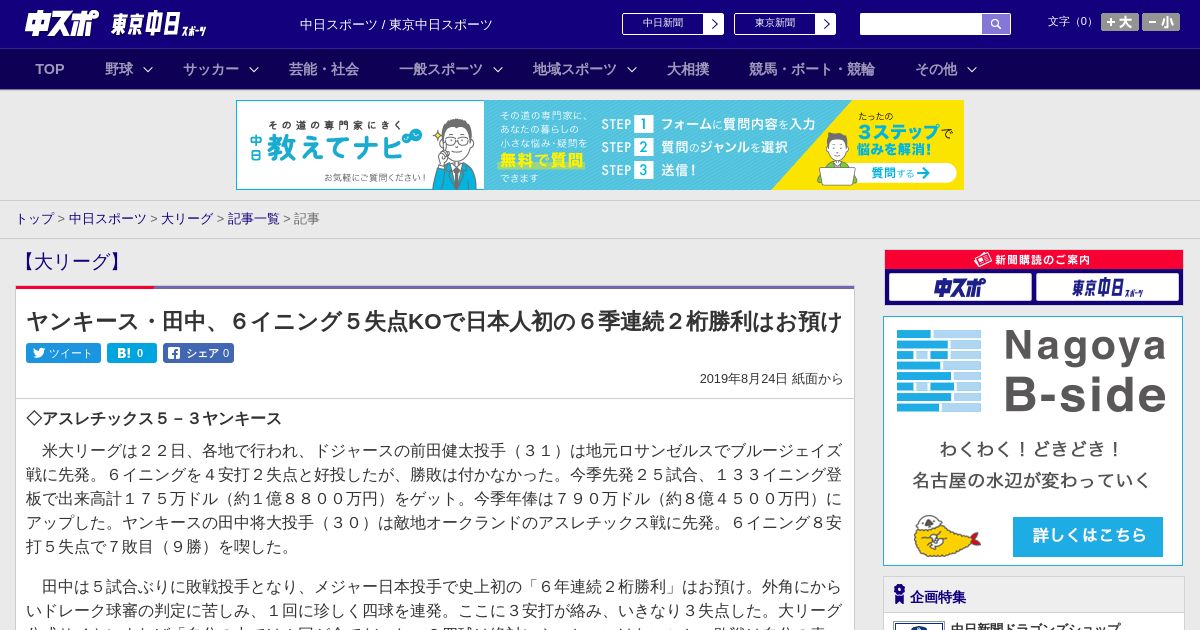
Task: Expand the その他 dropdown chevron
Action: point(972,70)
